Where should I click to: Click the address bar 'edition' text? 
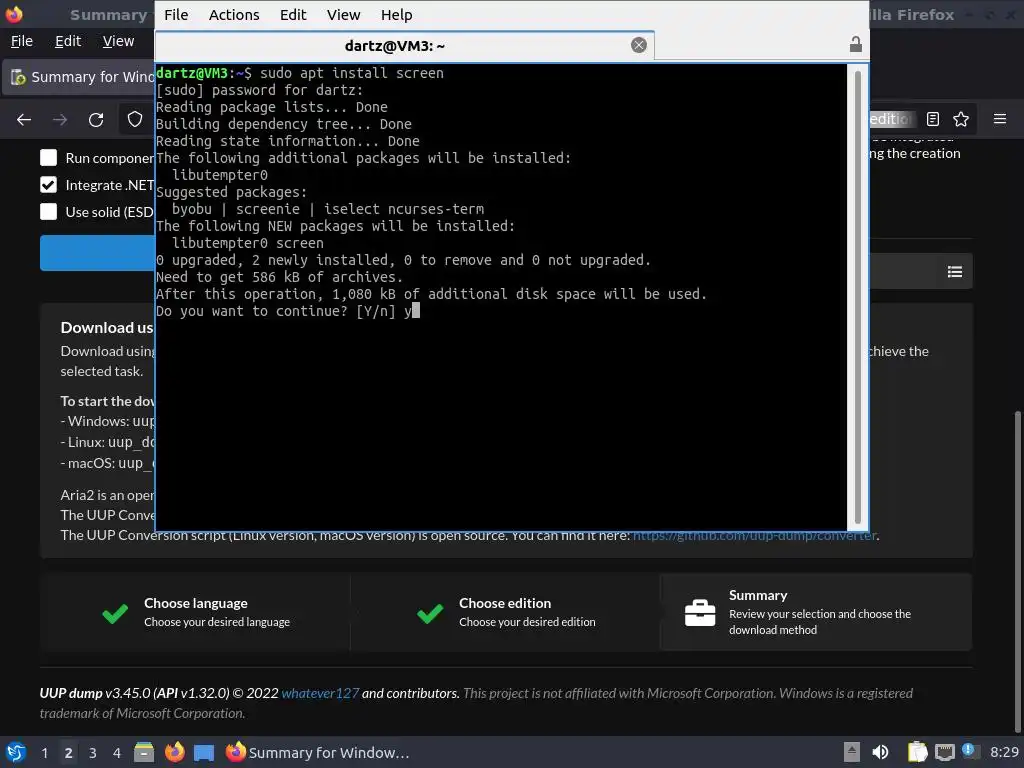[x=889, y=119]
